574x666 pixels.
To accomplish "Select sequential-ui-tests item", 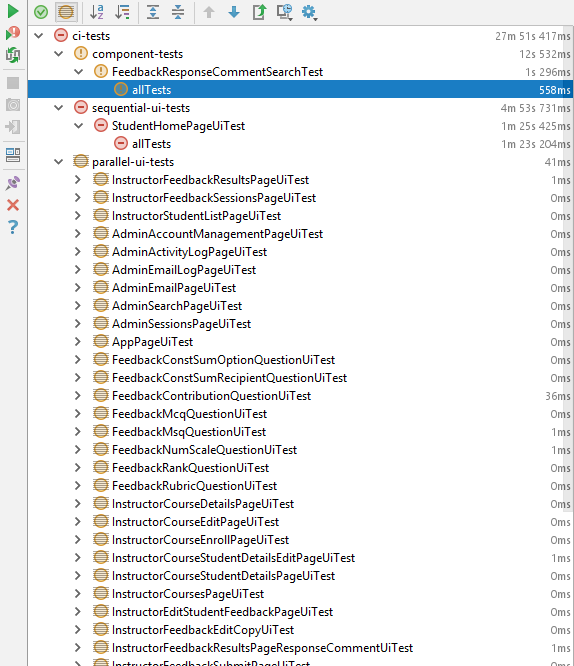I will [300, 108].
